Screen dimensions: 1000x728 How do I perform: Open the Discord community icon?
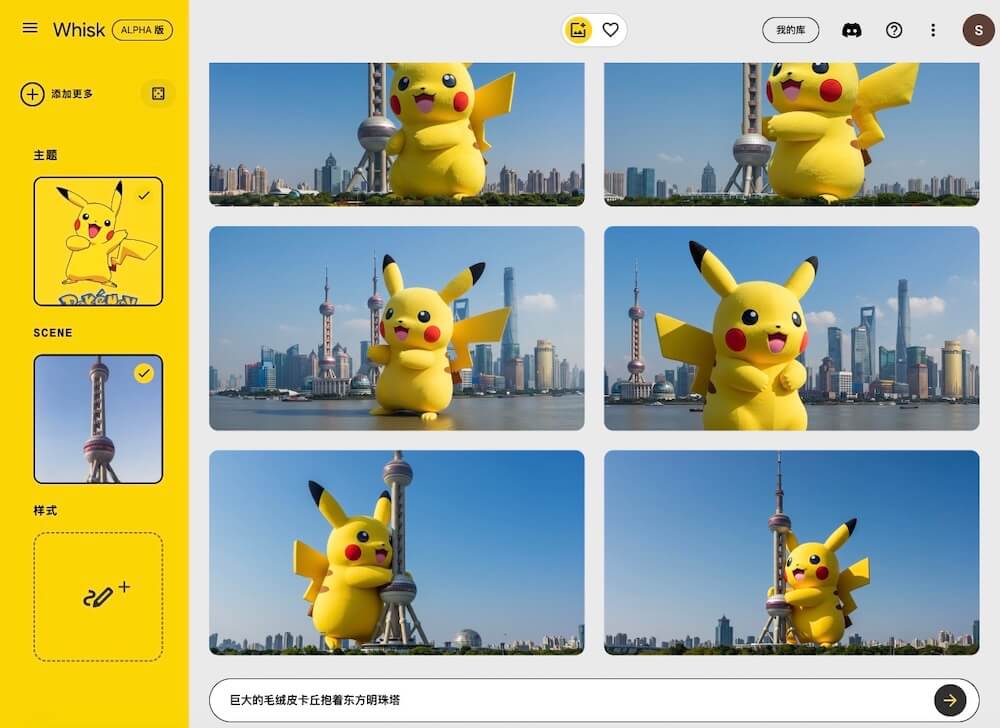click(x=852, y=30)
